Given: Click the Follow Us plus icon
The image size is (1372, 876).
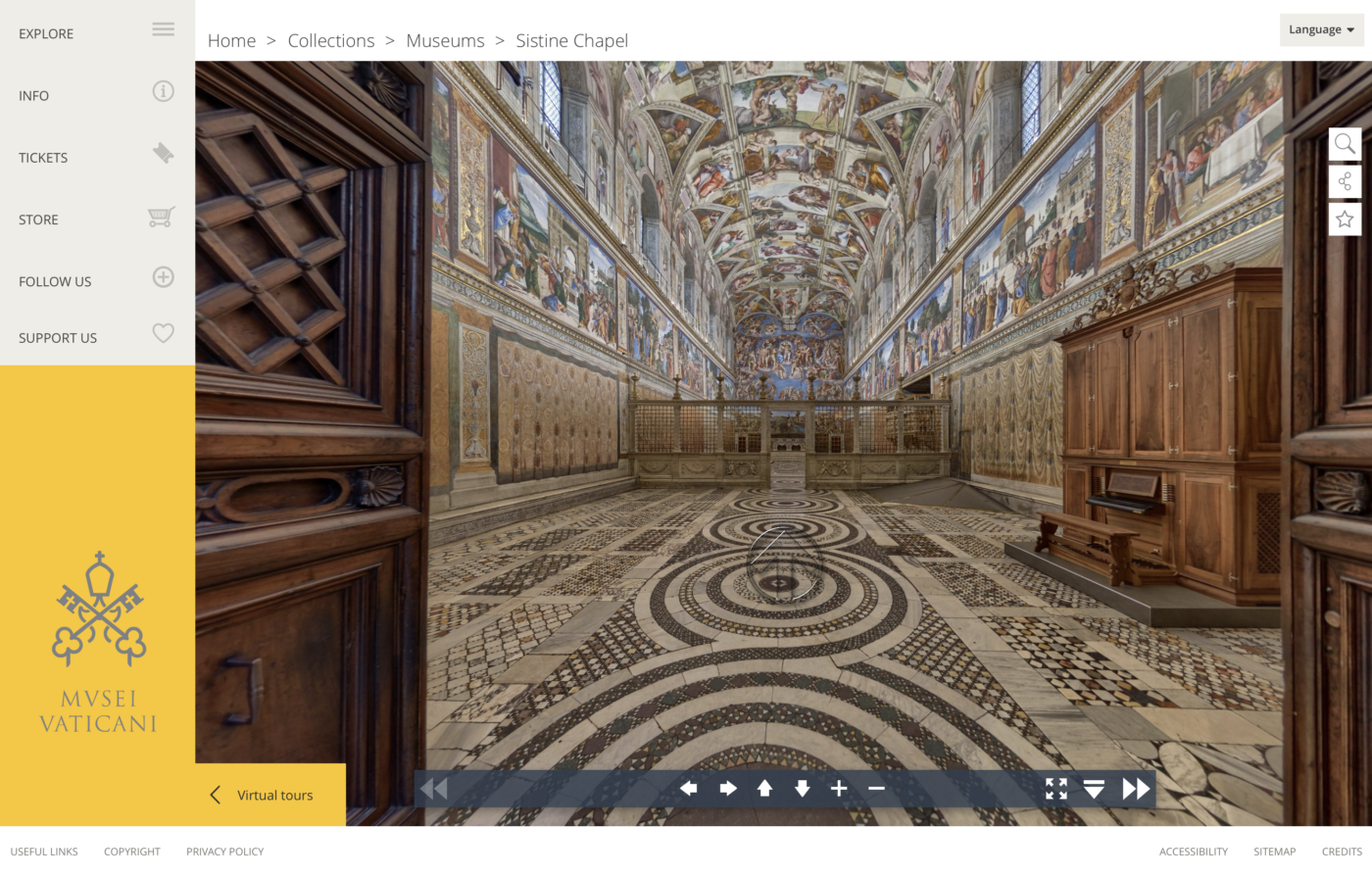Looking at the screenshot, I should tap(164, 277).
